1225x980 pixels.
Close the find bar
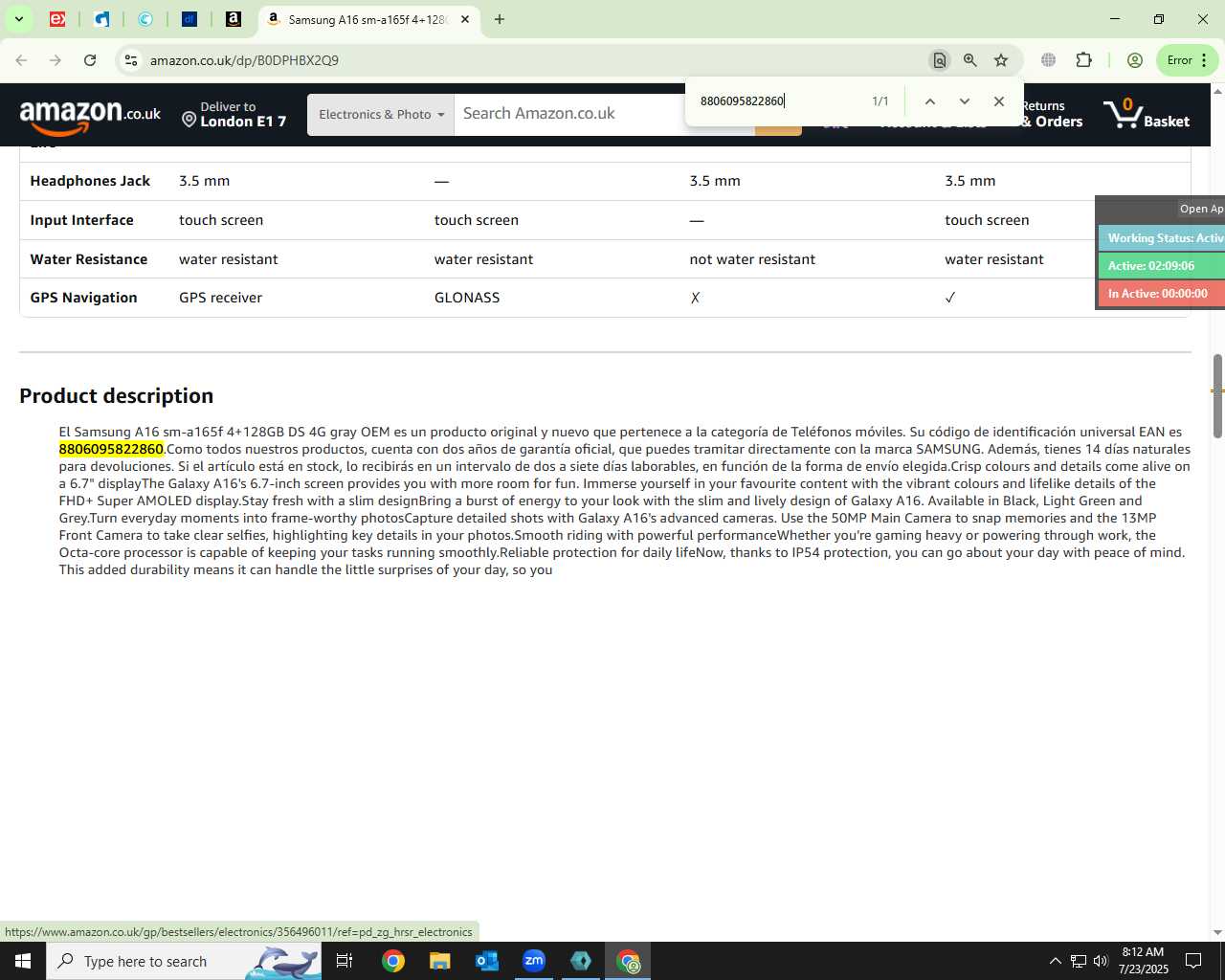pyautogui.click(x=998, y=101)
